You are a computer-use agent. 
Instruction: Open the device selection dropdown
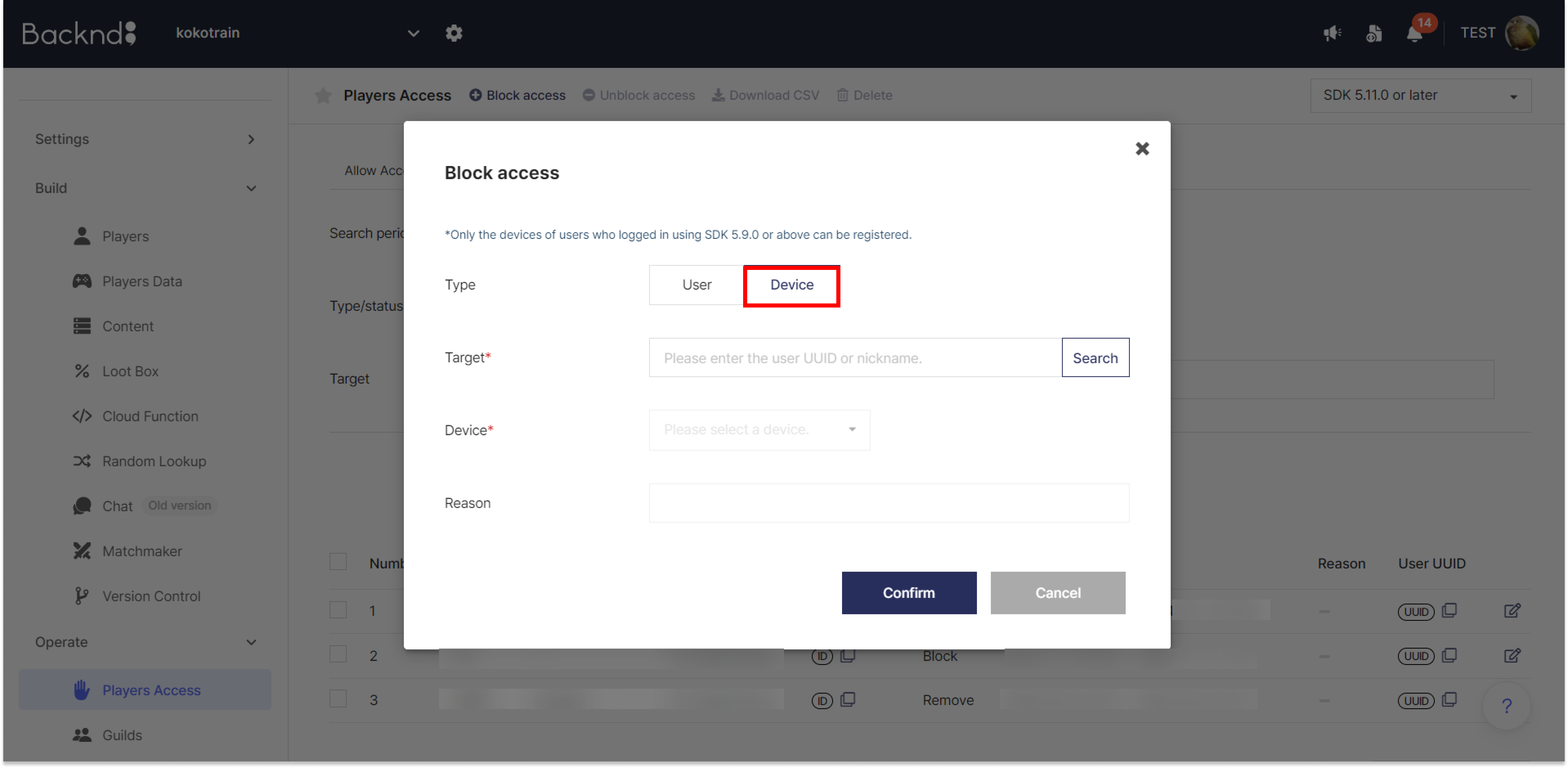point(759,430)
